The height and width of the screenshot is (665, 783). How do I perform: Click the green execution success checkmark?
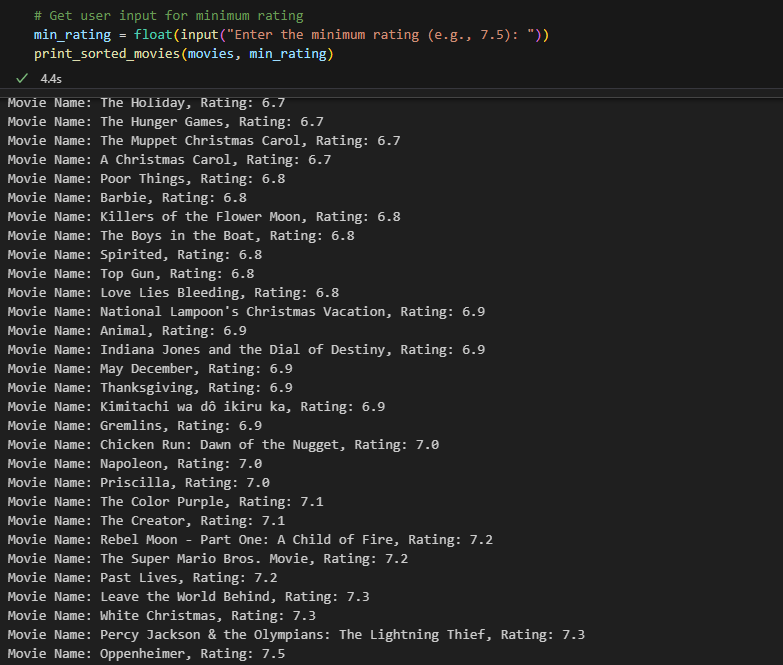tap(22, 78)
